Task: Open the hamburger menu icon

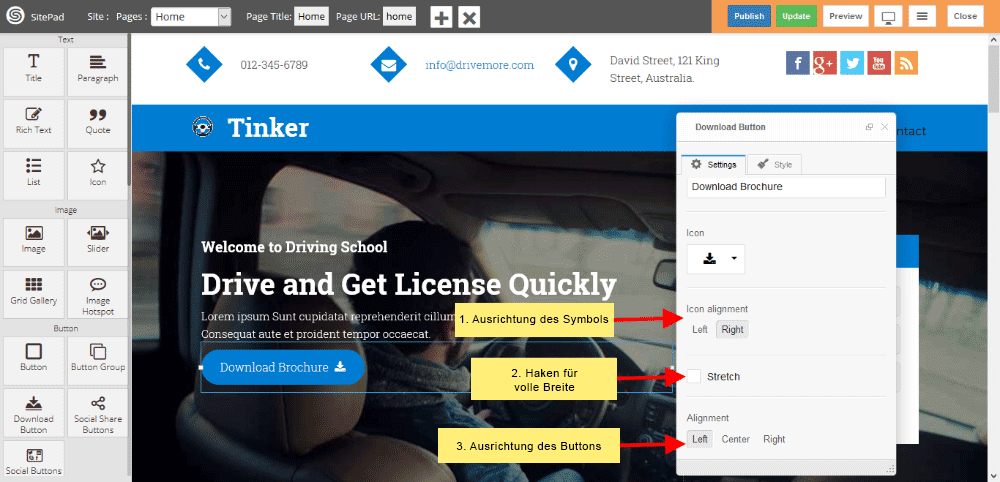Action: [922, 17]
